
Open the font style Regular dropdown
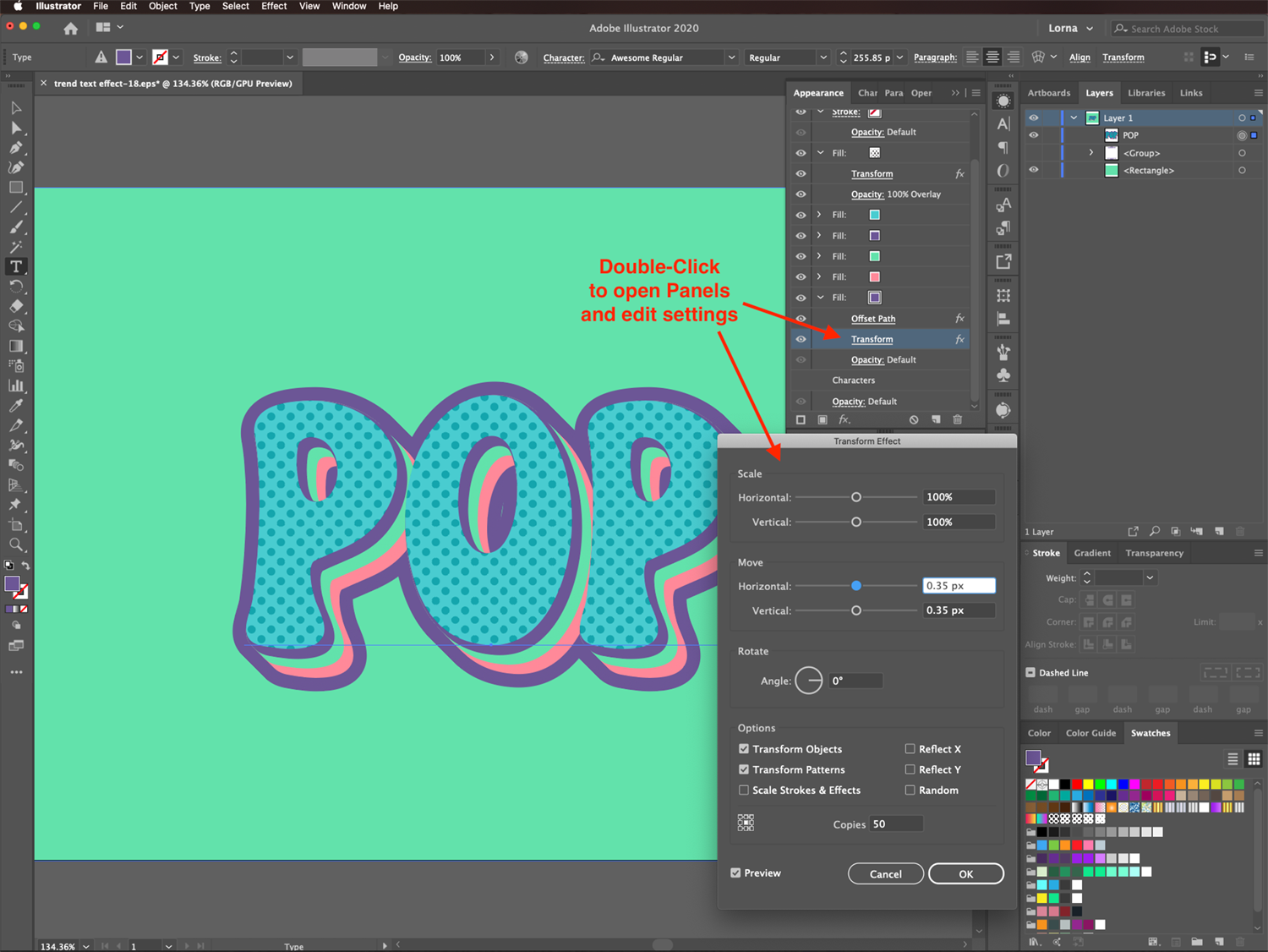[823, 57]
